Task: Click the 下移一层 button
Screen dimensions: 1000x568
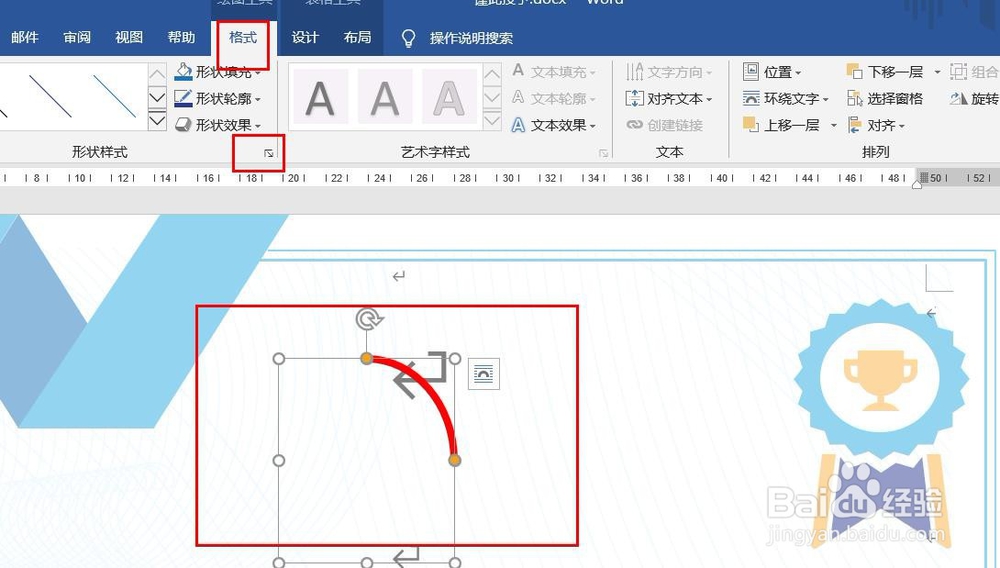Action: (x=885, y=72)
